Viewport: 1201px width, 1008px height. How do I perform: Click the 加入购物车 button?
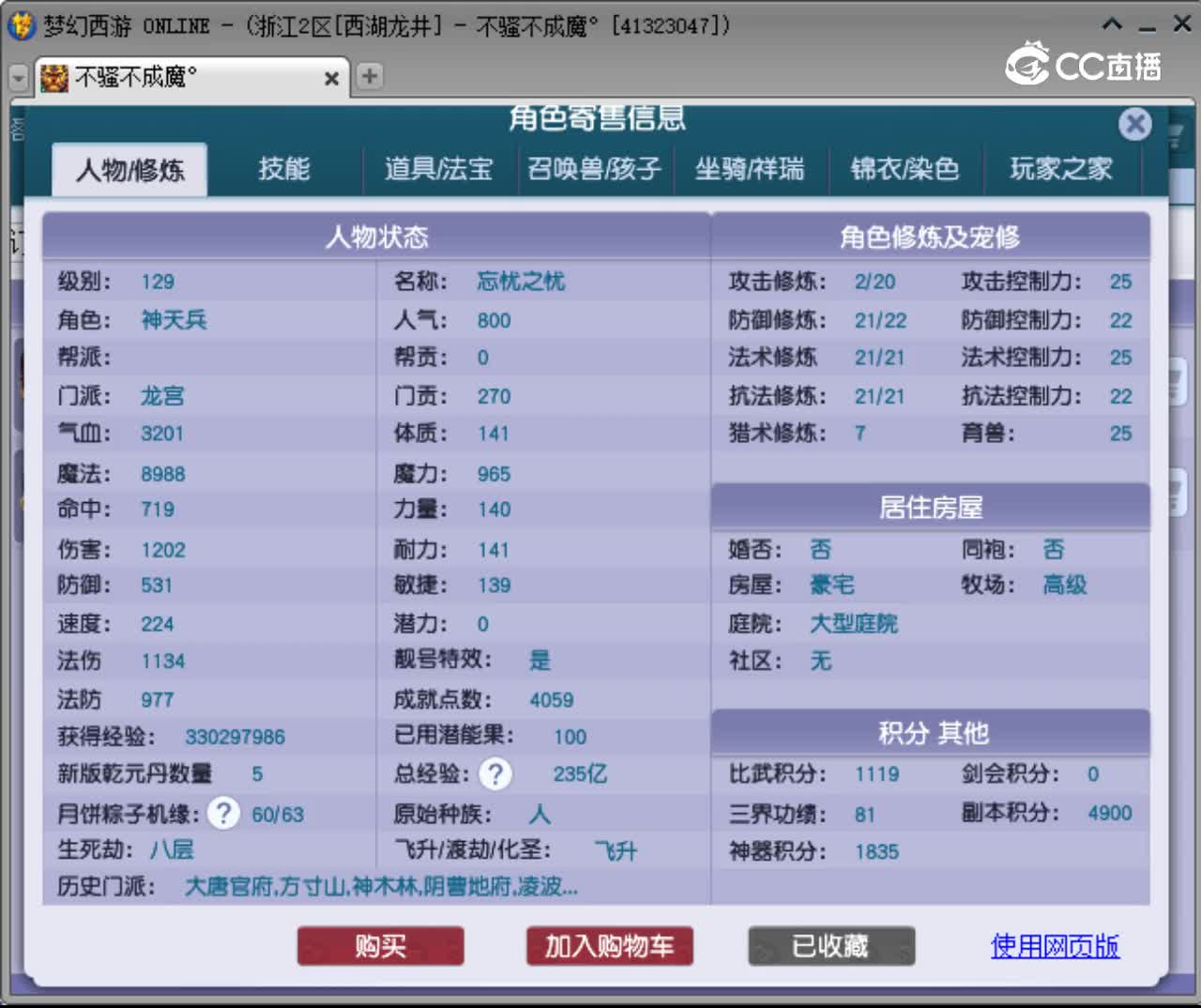point(610,946)
